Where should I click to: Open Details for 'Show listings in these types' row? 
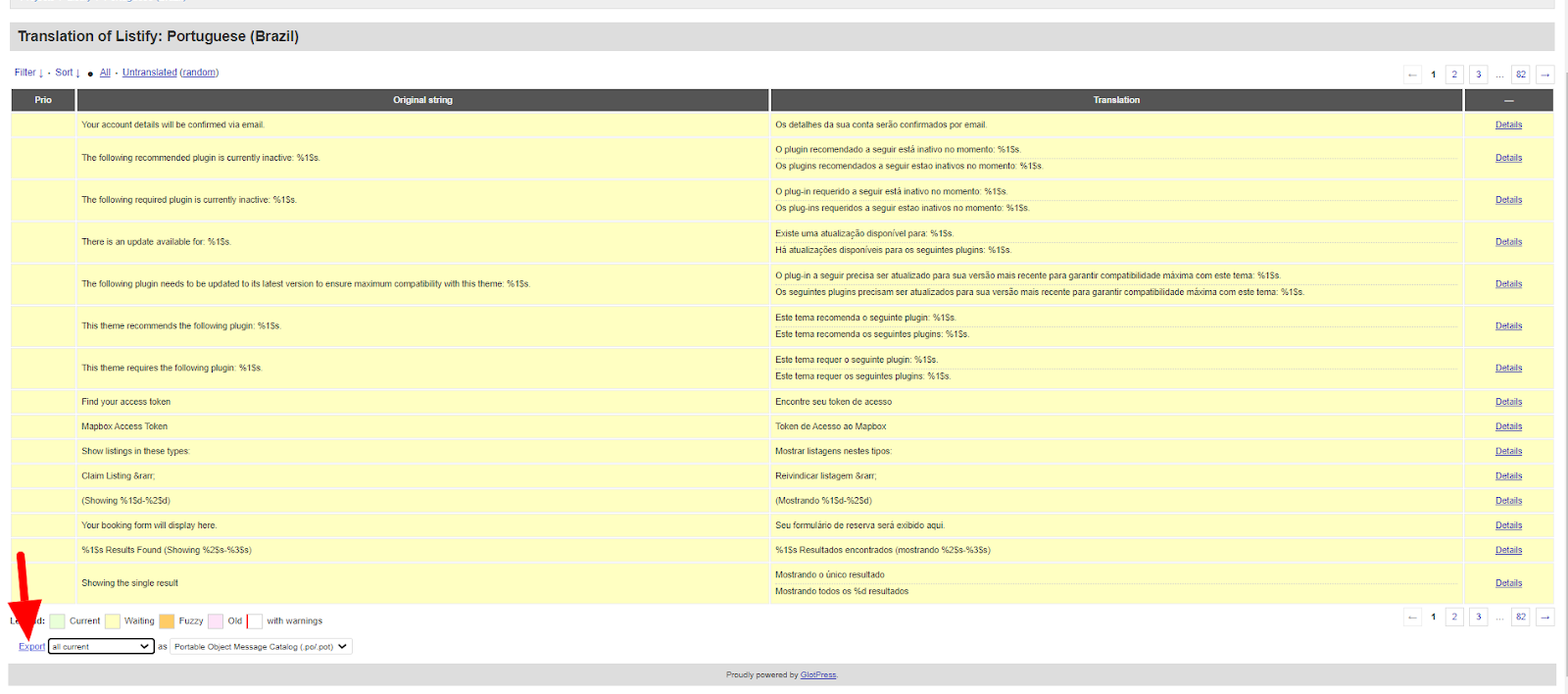pyautogui.click(x=1508, y=452)
